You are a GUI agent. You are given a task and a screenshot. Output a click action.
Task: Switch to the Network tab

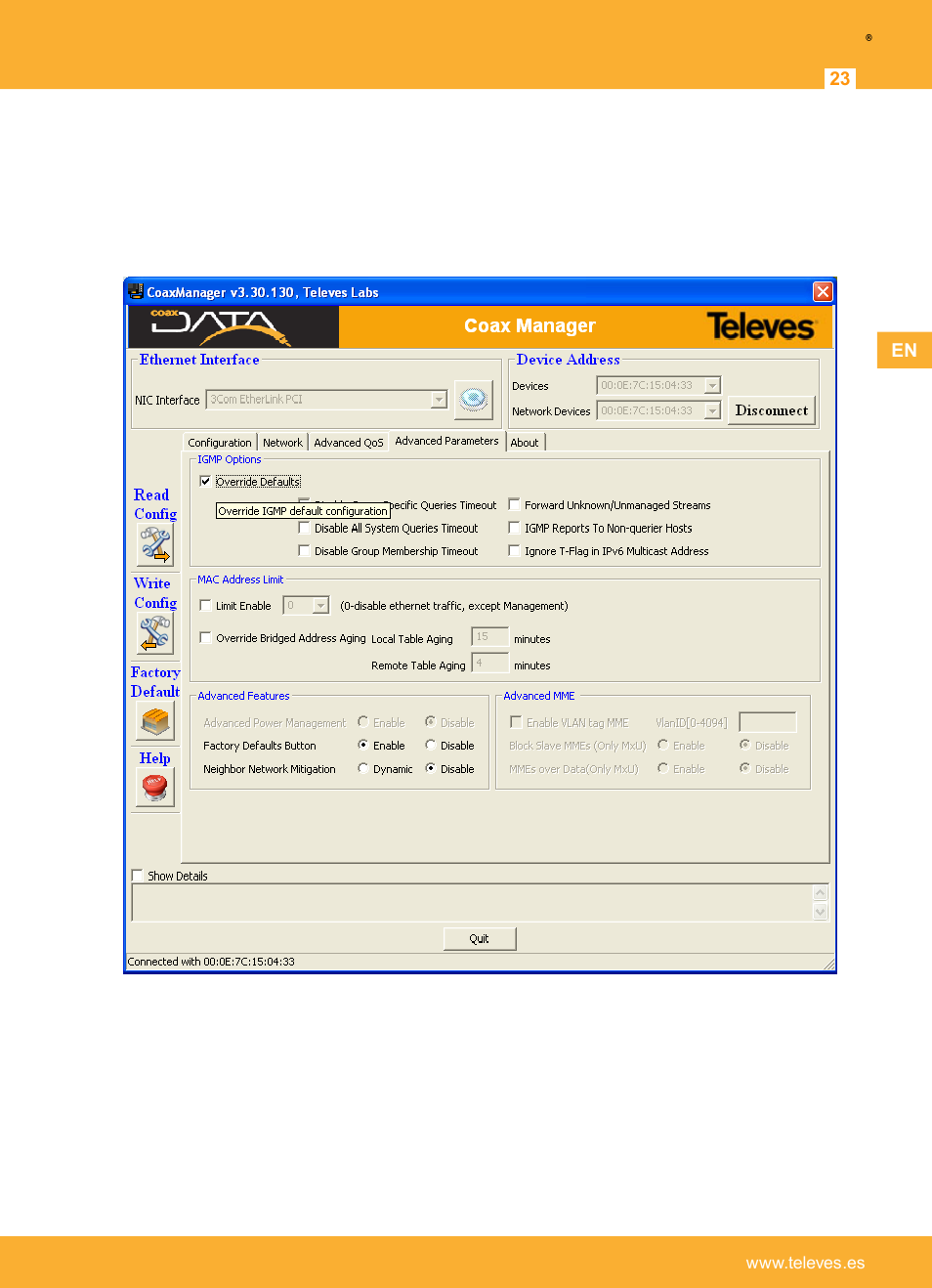282,443
